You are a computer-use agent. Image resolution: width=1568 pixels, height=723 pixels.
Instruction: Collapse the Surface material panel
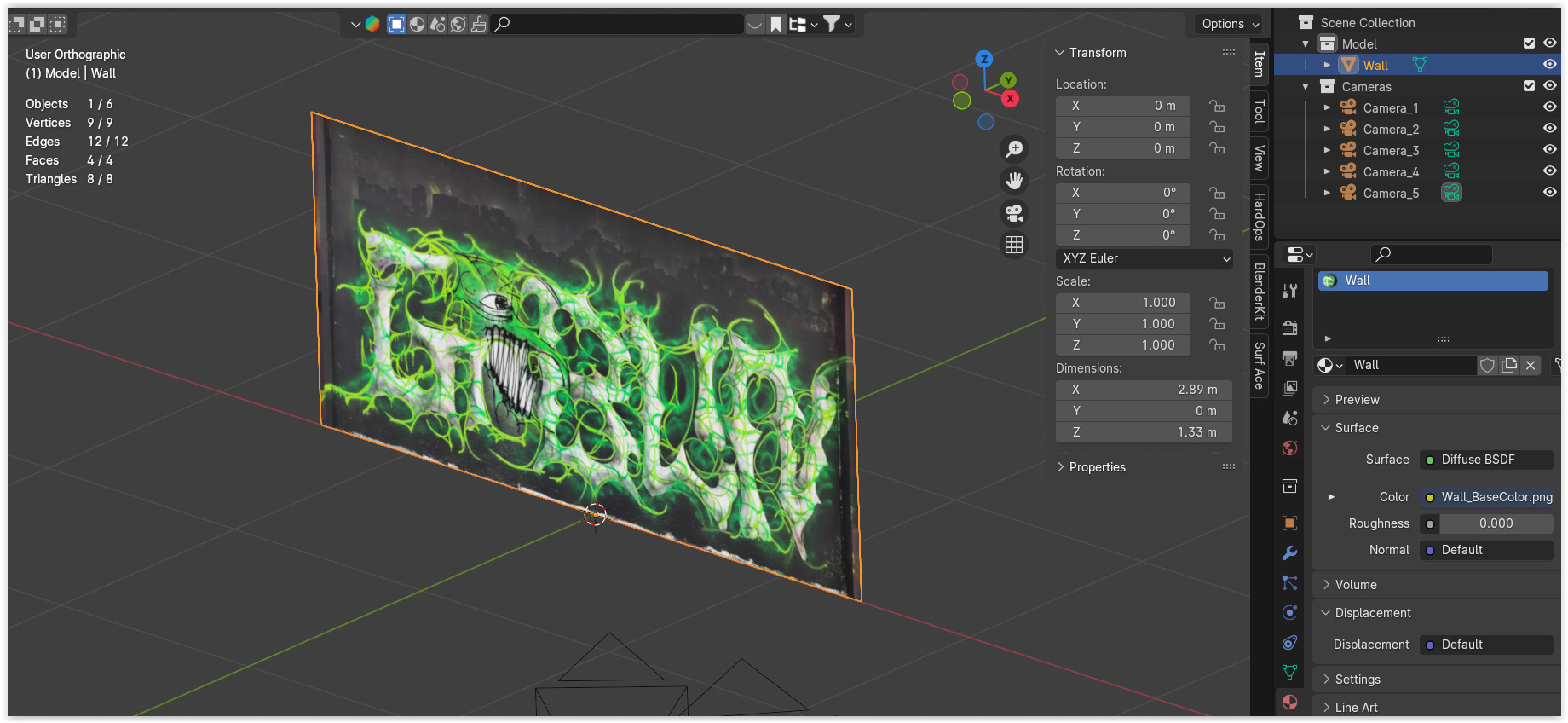[x=1327, y=428]
